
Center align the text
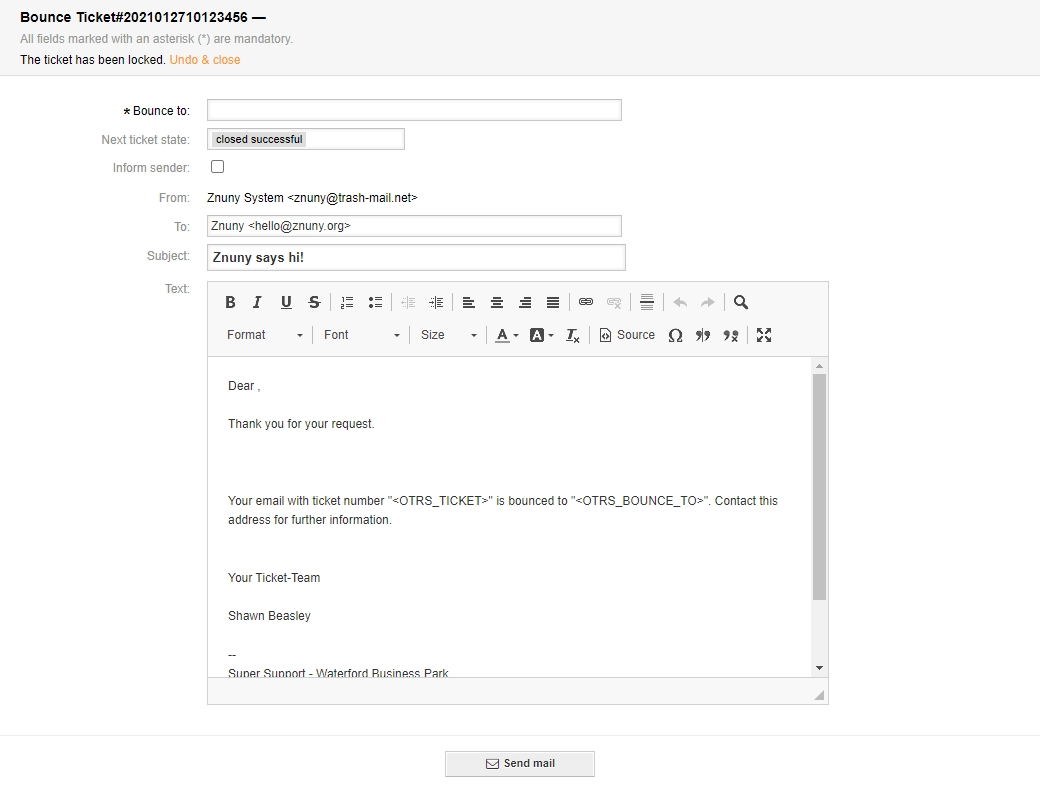pos(496,302)
